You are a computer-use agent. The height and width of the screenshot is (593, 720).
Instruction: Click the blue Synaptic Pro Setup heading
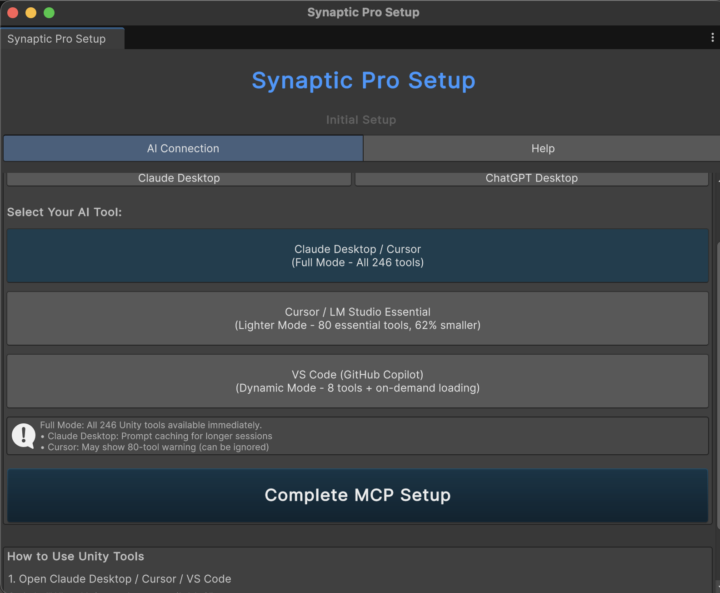(363, 80)
